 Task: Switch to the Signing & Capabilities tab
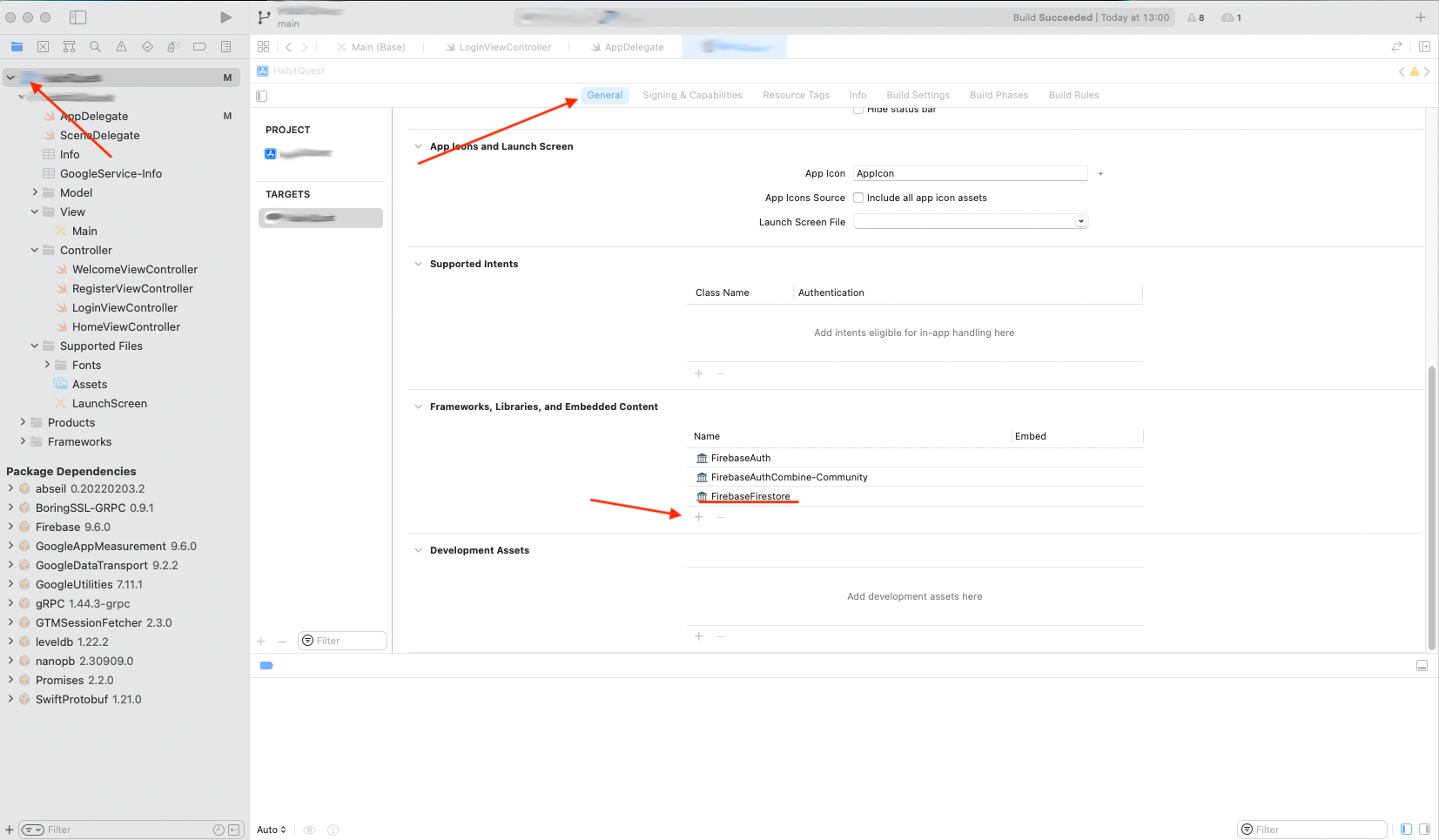[692, 96]
